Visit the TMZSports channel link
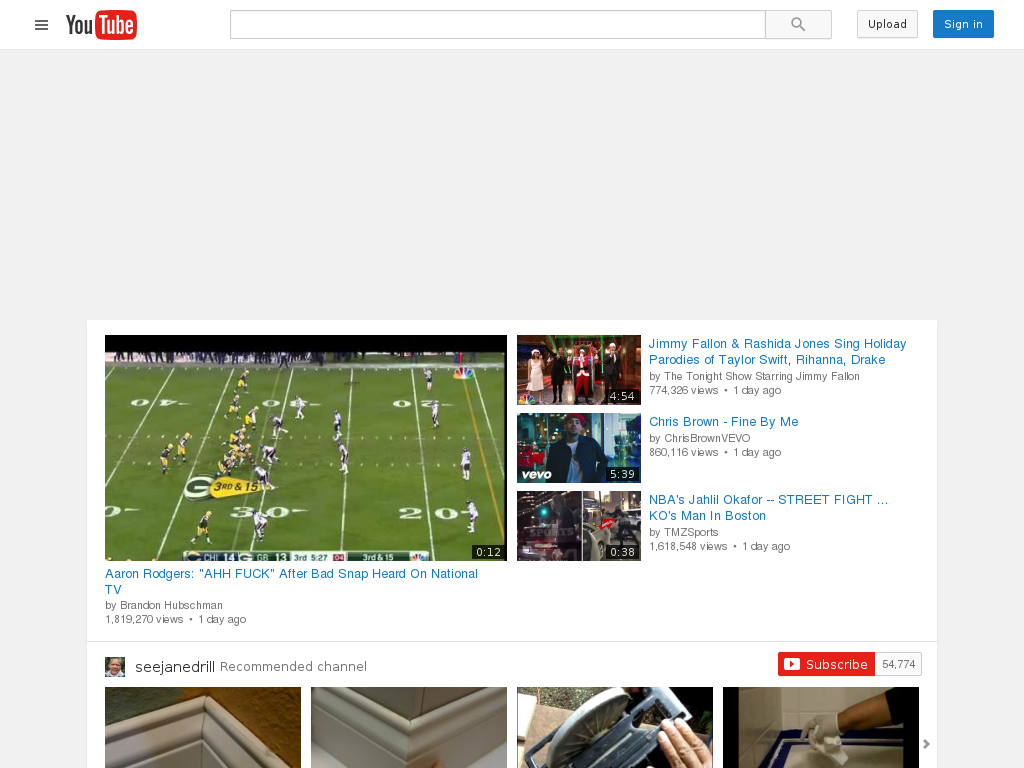The image size is (1024, 768). 691,532
